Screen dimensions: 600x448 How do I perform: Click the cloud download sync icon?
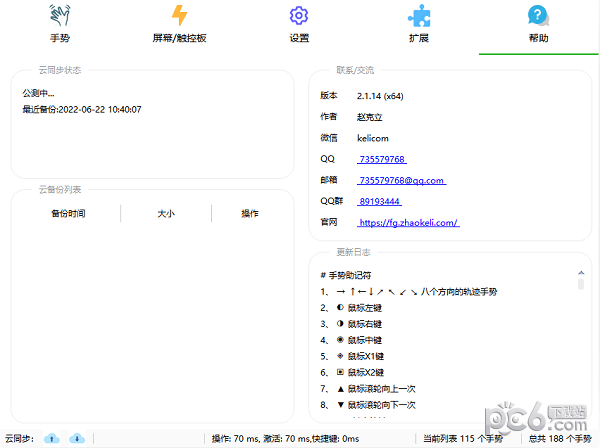tap(77, 438)
